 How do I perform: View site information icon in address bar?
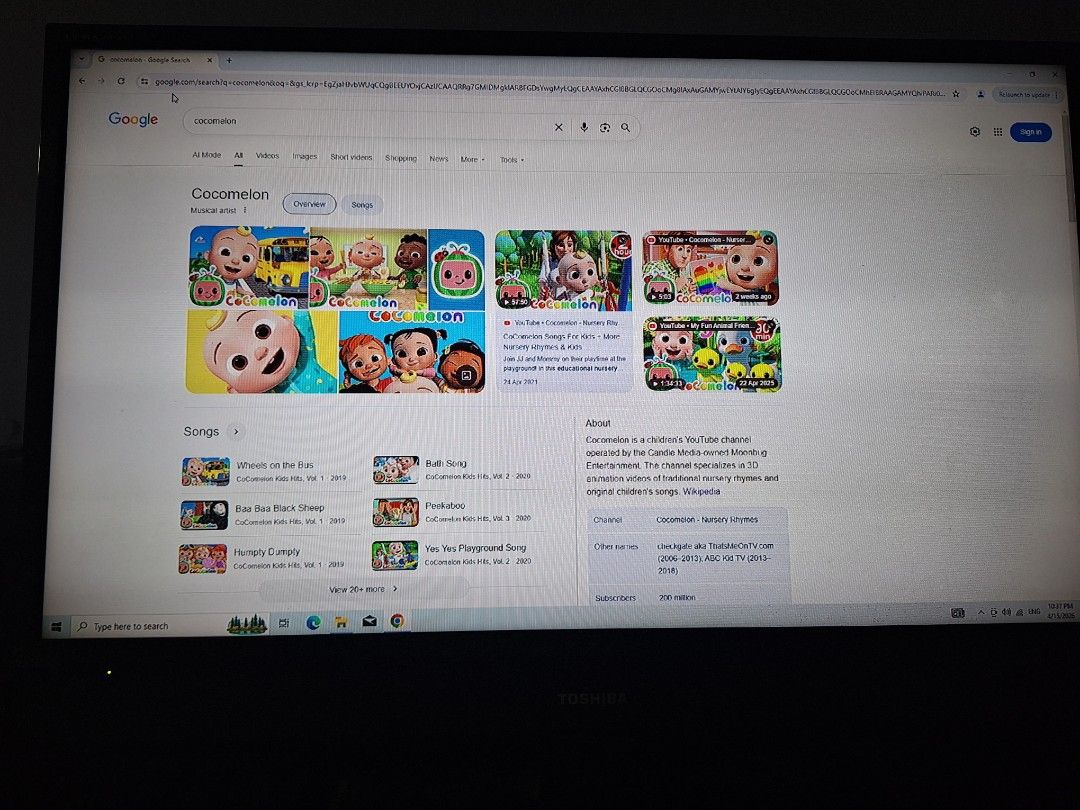pos(144,81)
